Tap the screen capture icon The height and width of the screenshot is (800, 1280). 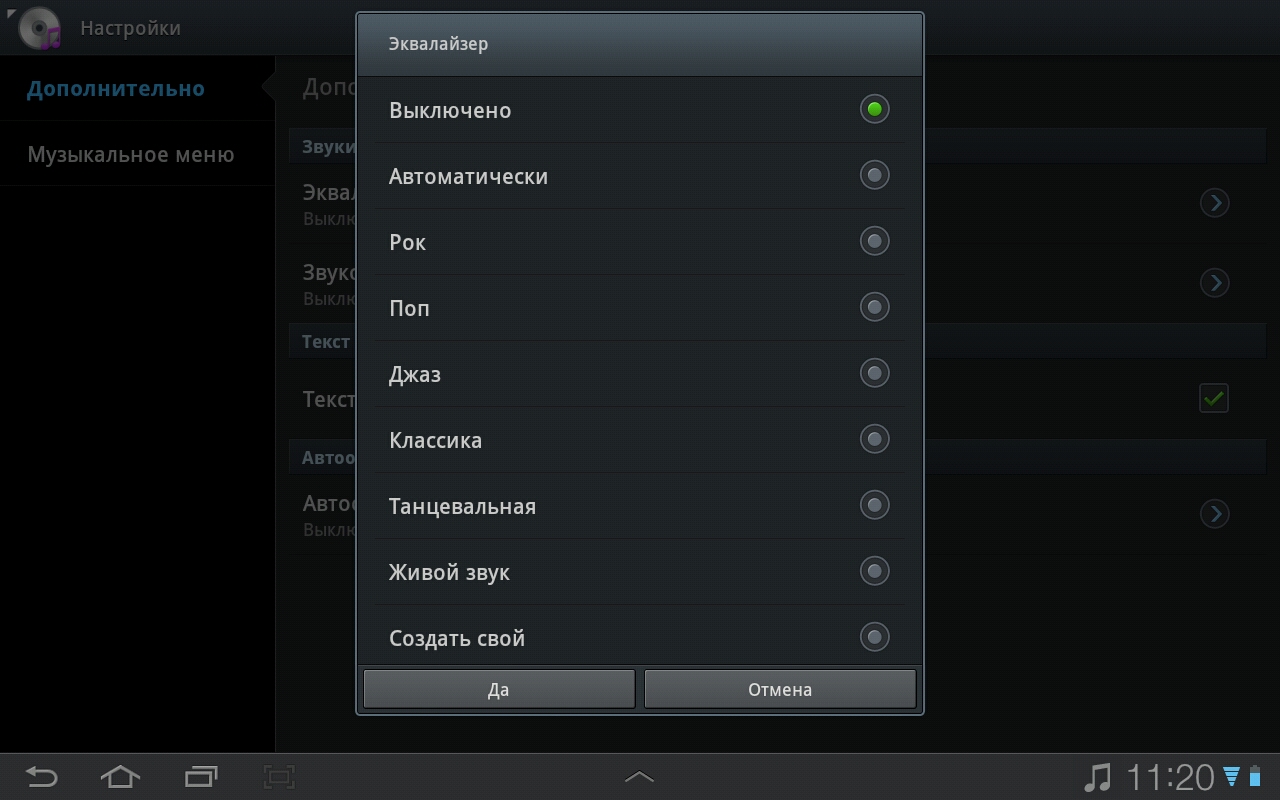280,776
